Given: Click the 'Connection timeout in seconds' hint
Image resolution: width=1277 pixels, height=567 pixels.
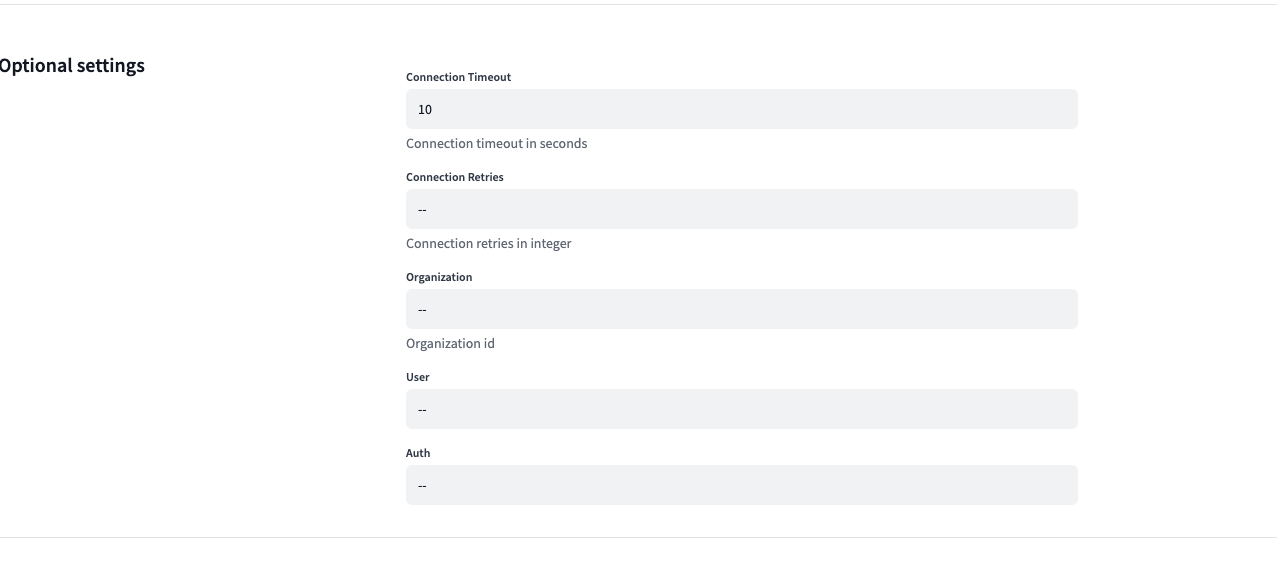Looking at the screenshot, I should tap(496, 143).
